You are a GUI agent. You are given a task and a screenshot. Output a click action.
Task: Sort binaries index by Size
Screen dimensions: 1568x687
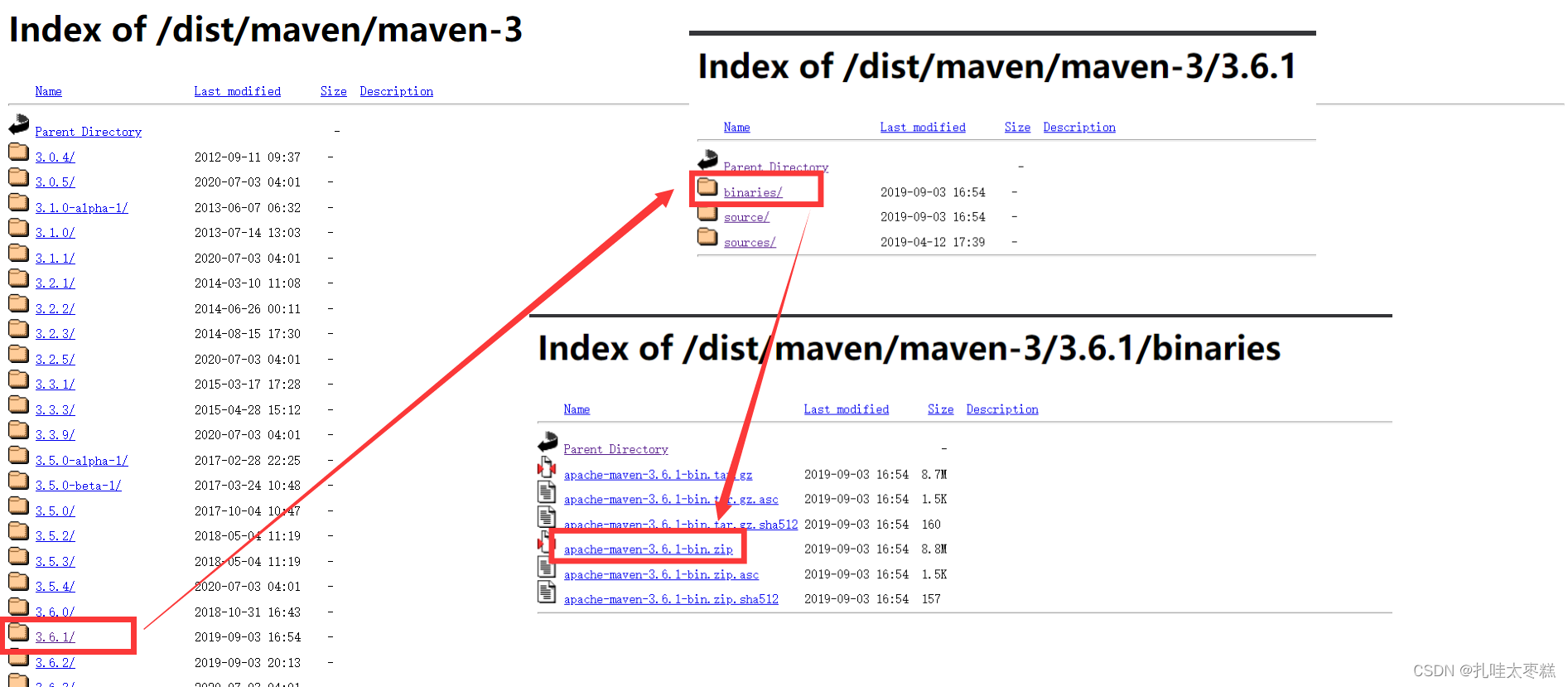[x=940, y=409]
